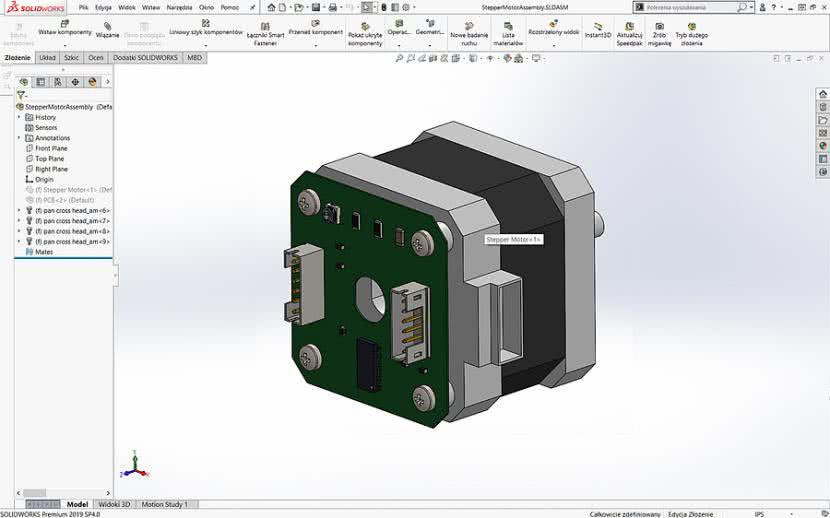Image resolution: width=830 pixels, height=518 pixels.
Task: Open the Narzędzia menu
Action: 179,7
